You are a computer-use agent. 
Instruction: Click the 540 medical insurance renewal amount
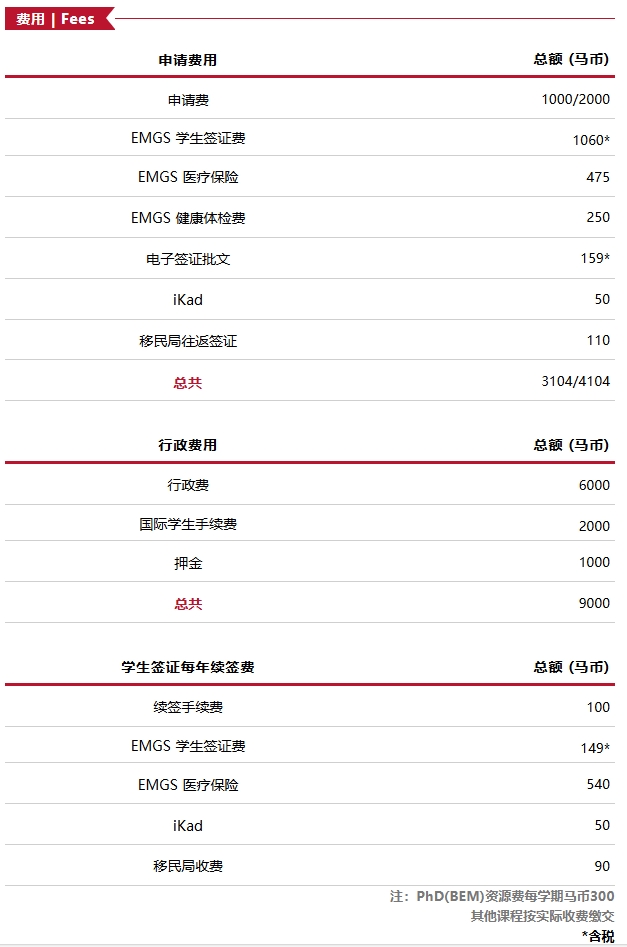[598, 785]
